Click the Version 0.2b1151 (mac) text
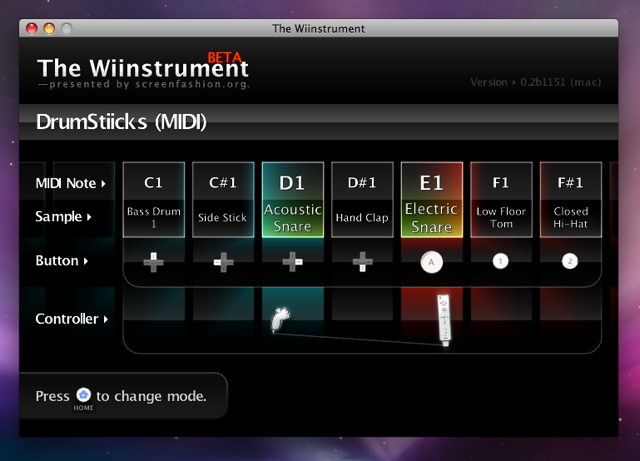 click(536, 82)
